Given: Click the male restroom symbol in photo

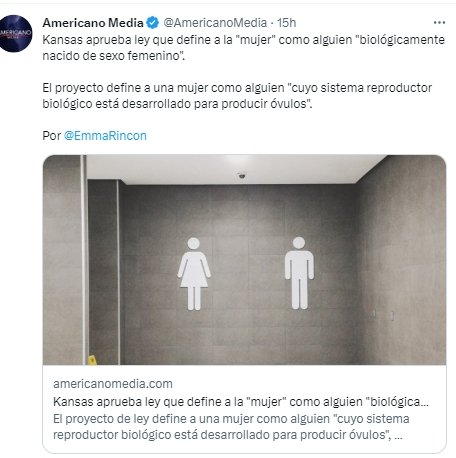Looking at the screenshot, I should point(299,273).
